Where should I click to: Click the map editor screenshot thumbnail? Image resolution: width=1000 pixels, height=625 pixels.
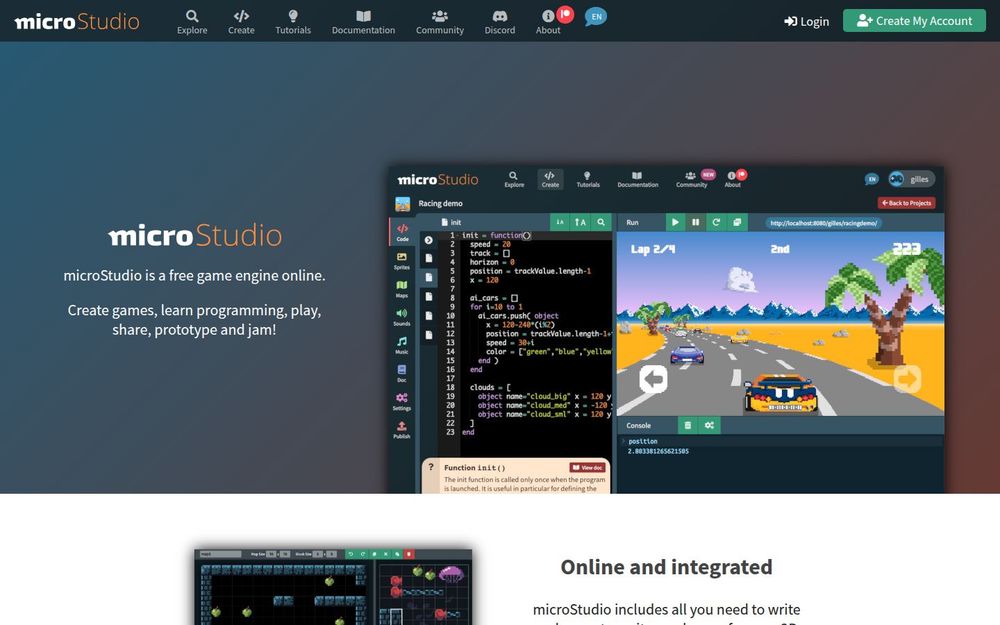point(333,587)
